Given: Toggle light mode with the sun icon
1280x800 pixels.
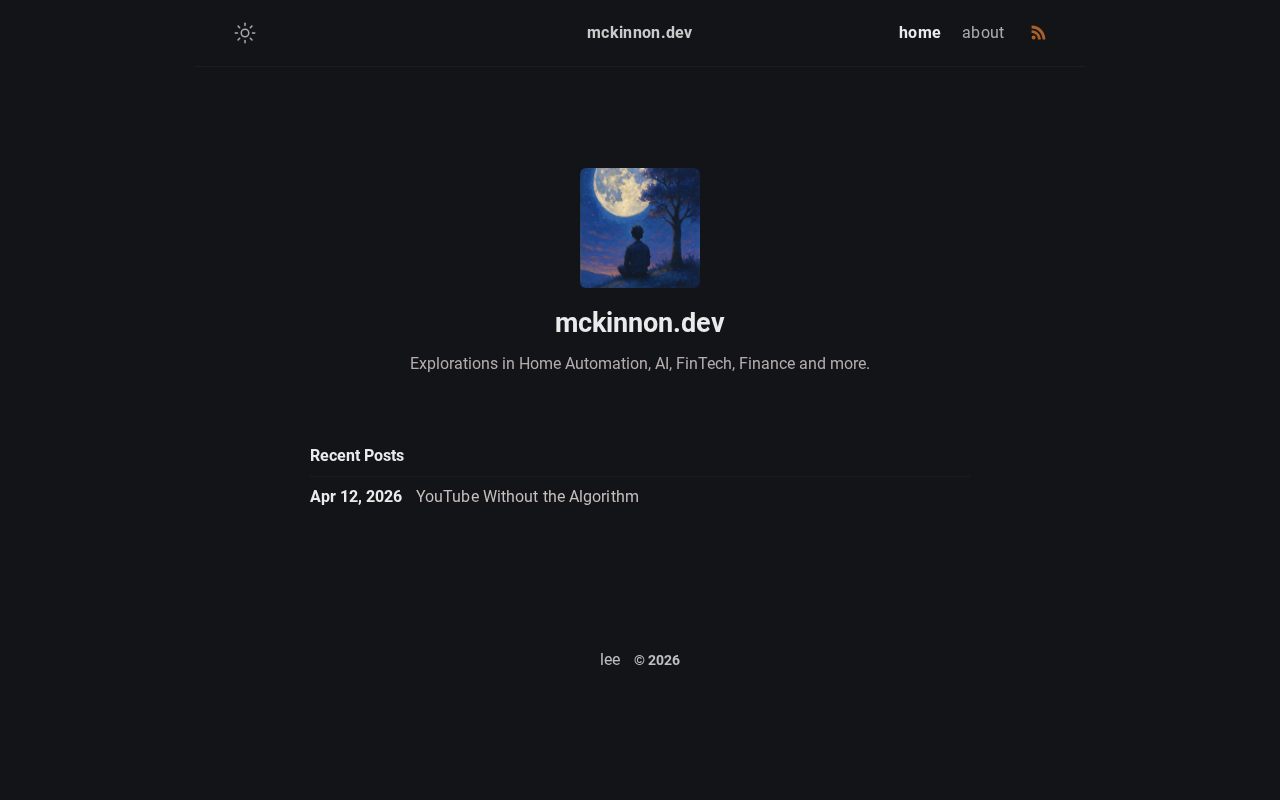Looking at the screenshot, I should tap(245, 33).
